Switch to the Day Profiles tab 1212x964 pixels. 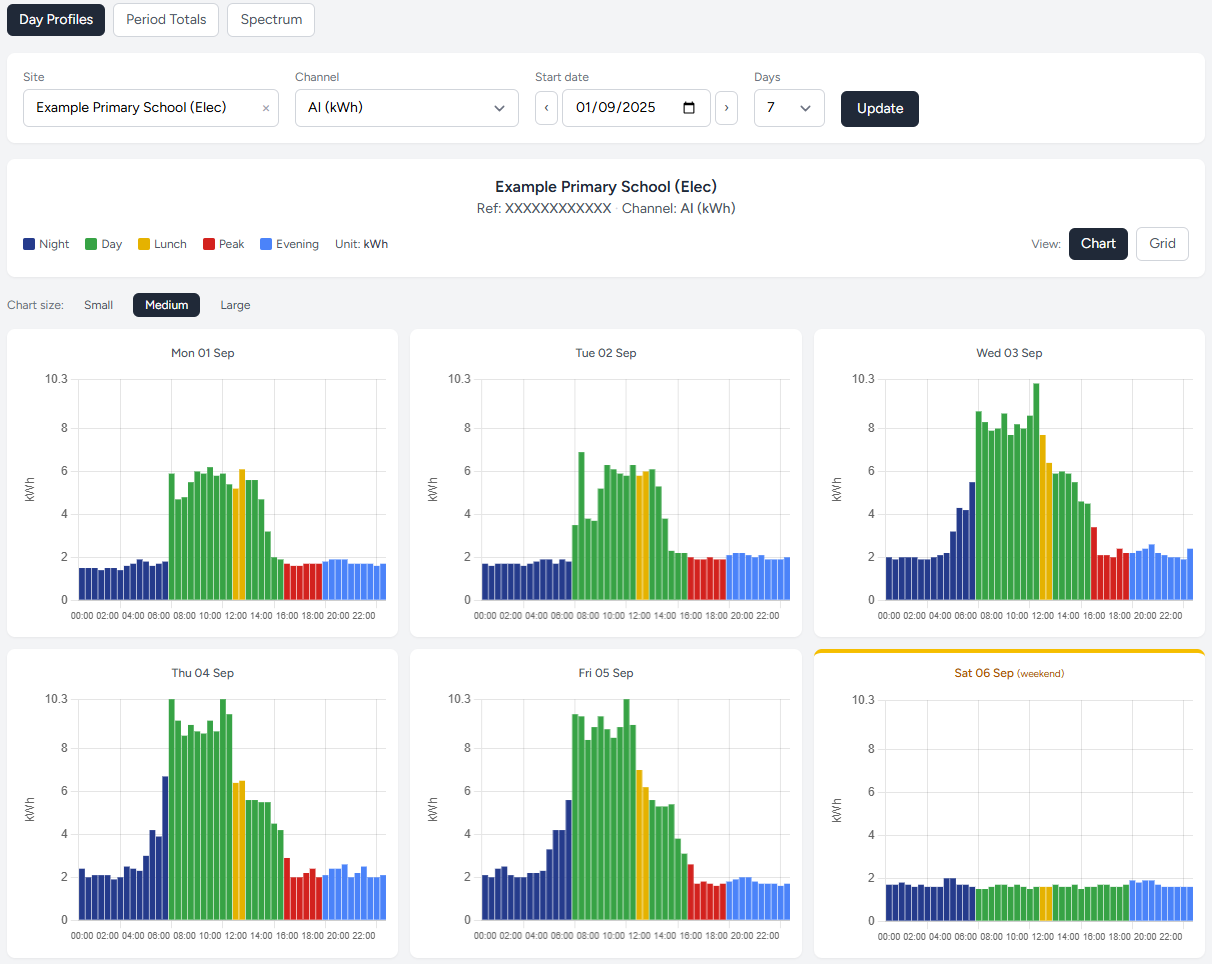click(56, 19)
